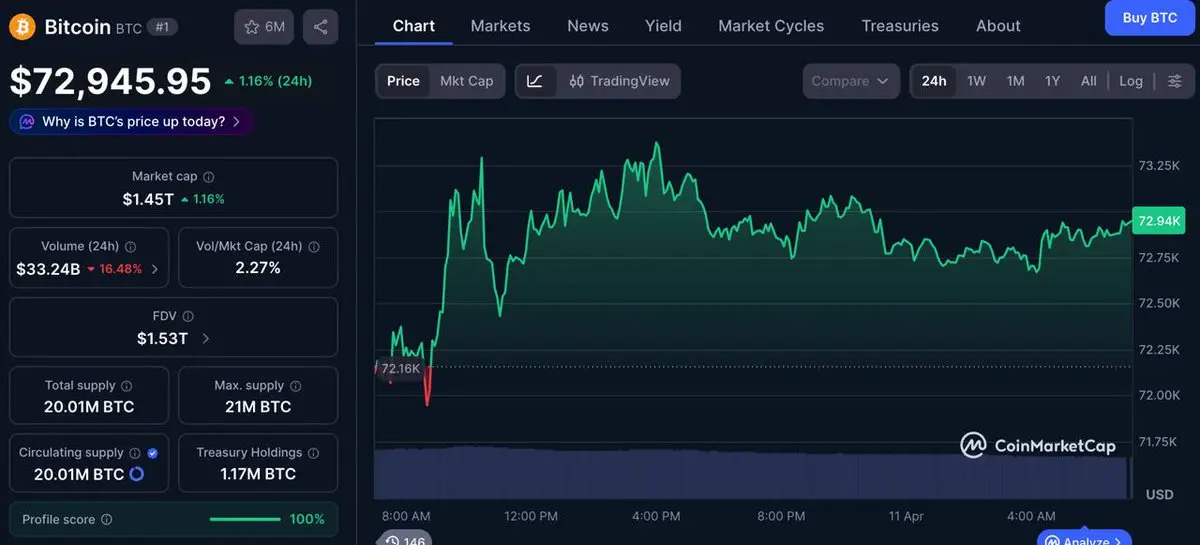Click the Profile score 100% progress bar
The height and width of the screenshot is (545, 1200).
pyautogui.click(x=245, y=520)
